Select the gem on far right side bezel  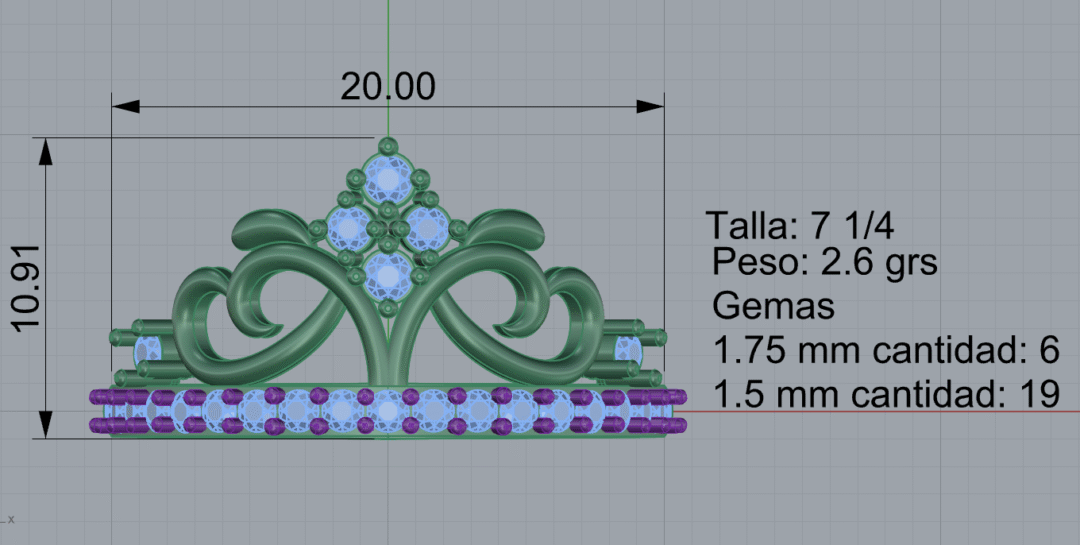click(628, 350)
